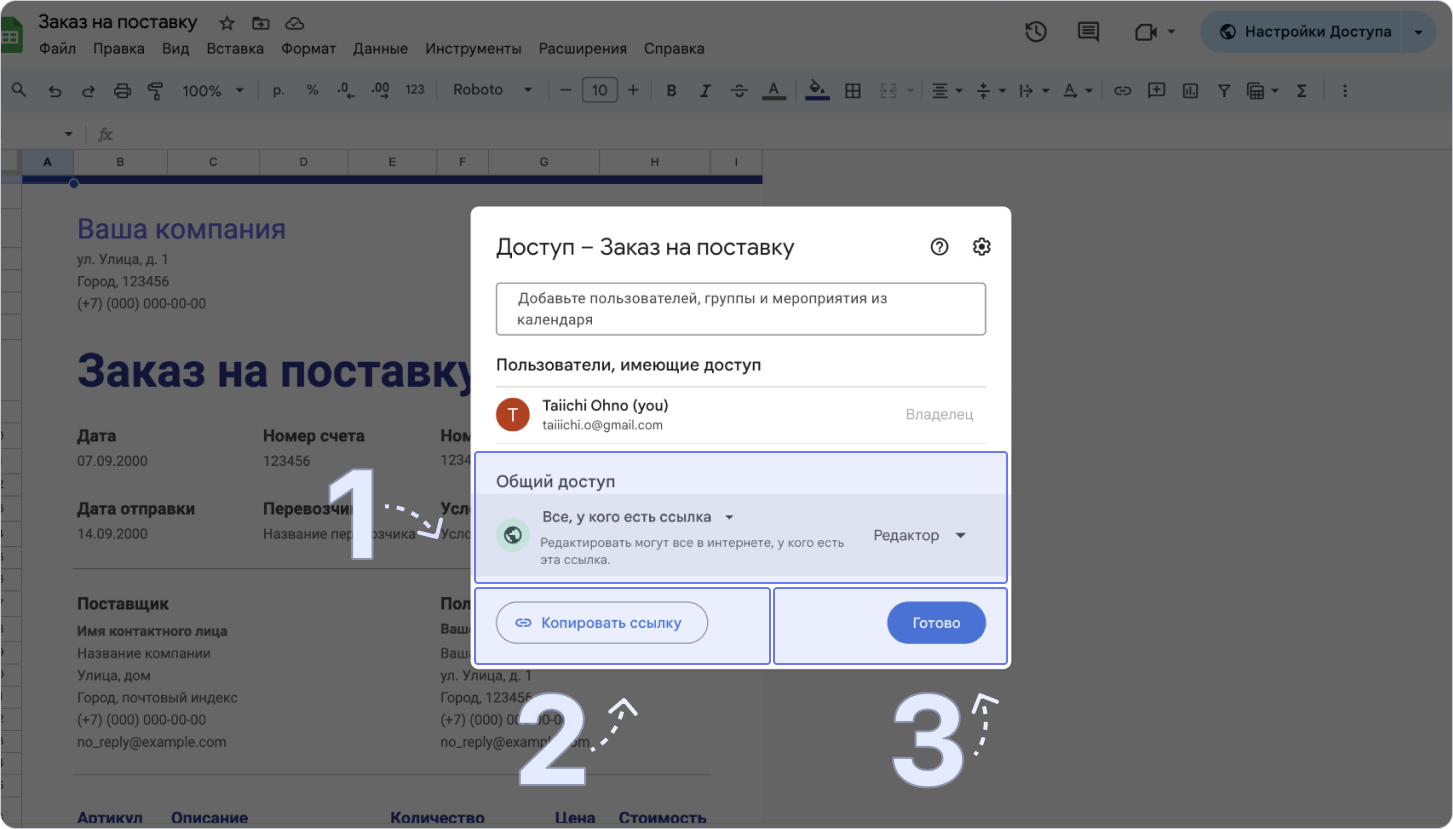
Task: Open the Вставка menu
Action: 235,48
